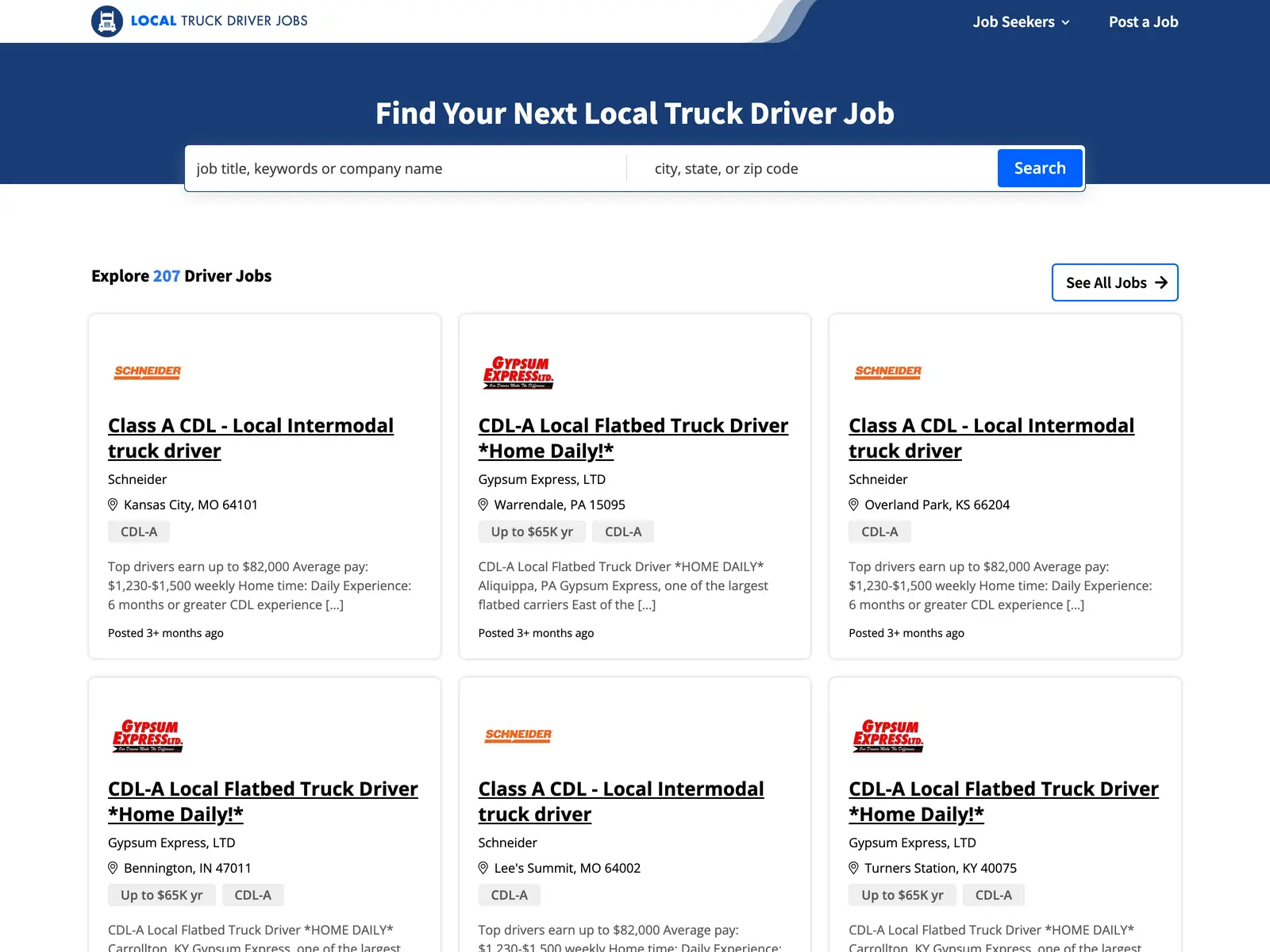Open the Warrendale Flatbed Truck Driver job title
Image resolution: width=1270 pixels, height=952 pixels.
tap(633, 438)
